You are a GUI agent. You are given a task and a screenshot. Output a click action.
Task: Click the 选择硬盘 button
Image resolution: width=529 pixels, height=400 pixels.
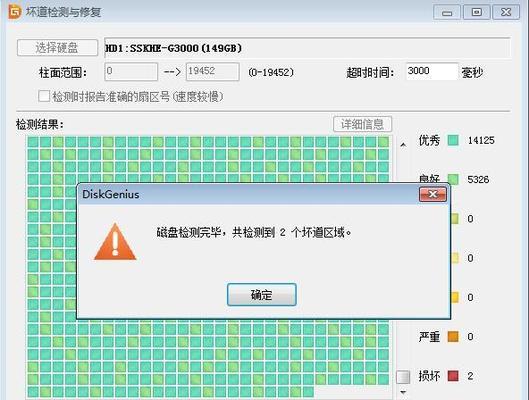[57, 48]
